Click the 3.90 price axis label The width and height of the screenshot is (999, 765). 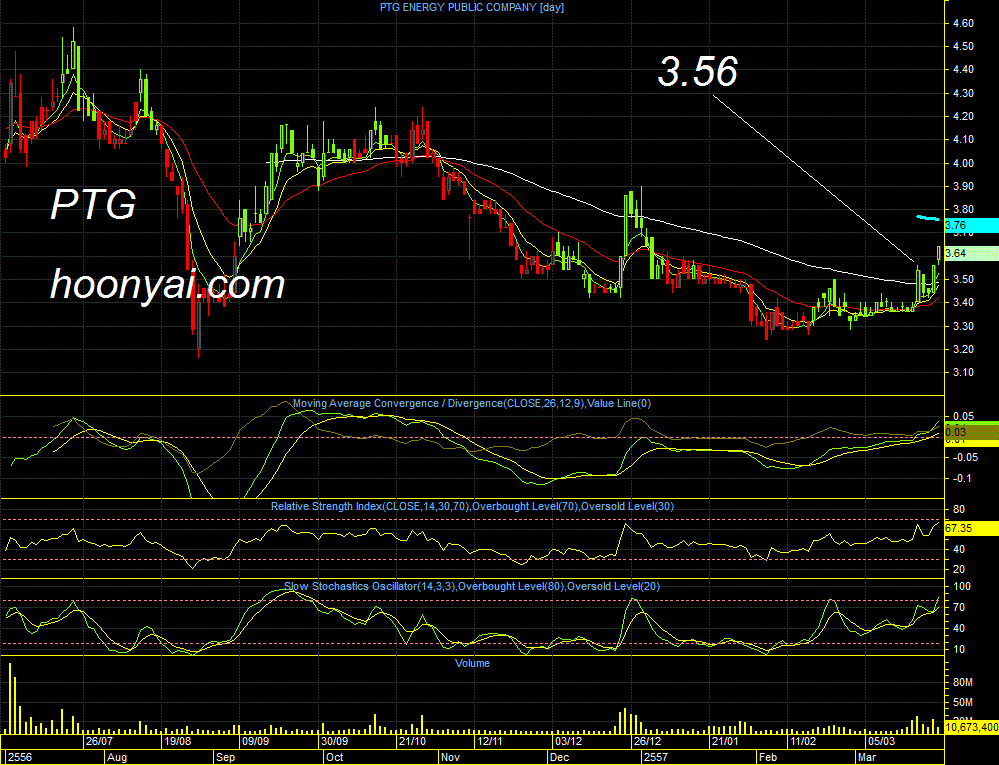[x=963, y=186]
